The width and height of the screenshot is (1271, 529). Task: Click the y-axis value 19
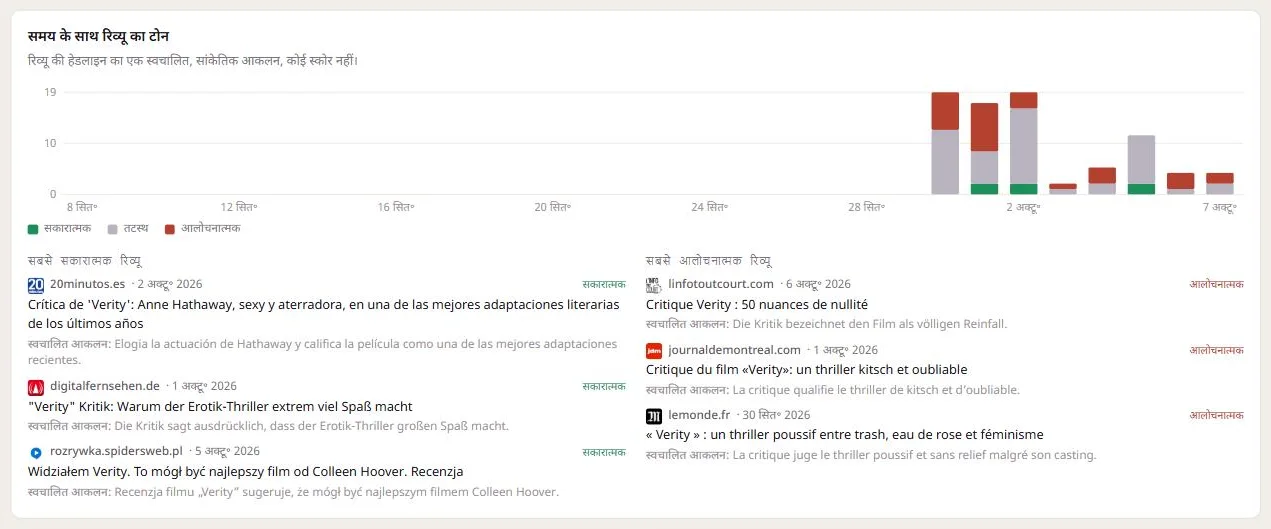pos(49,92)
